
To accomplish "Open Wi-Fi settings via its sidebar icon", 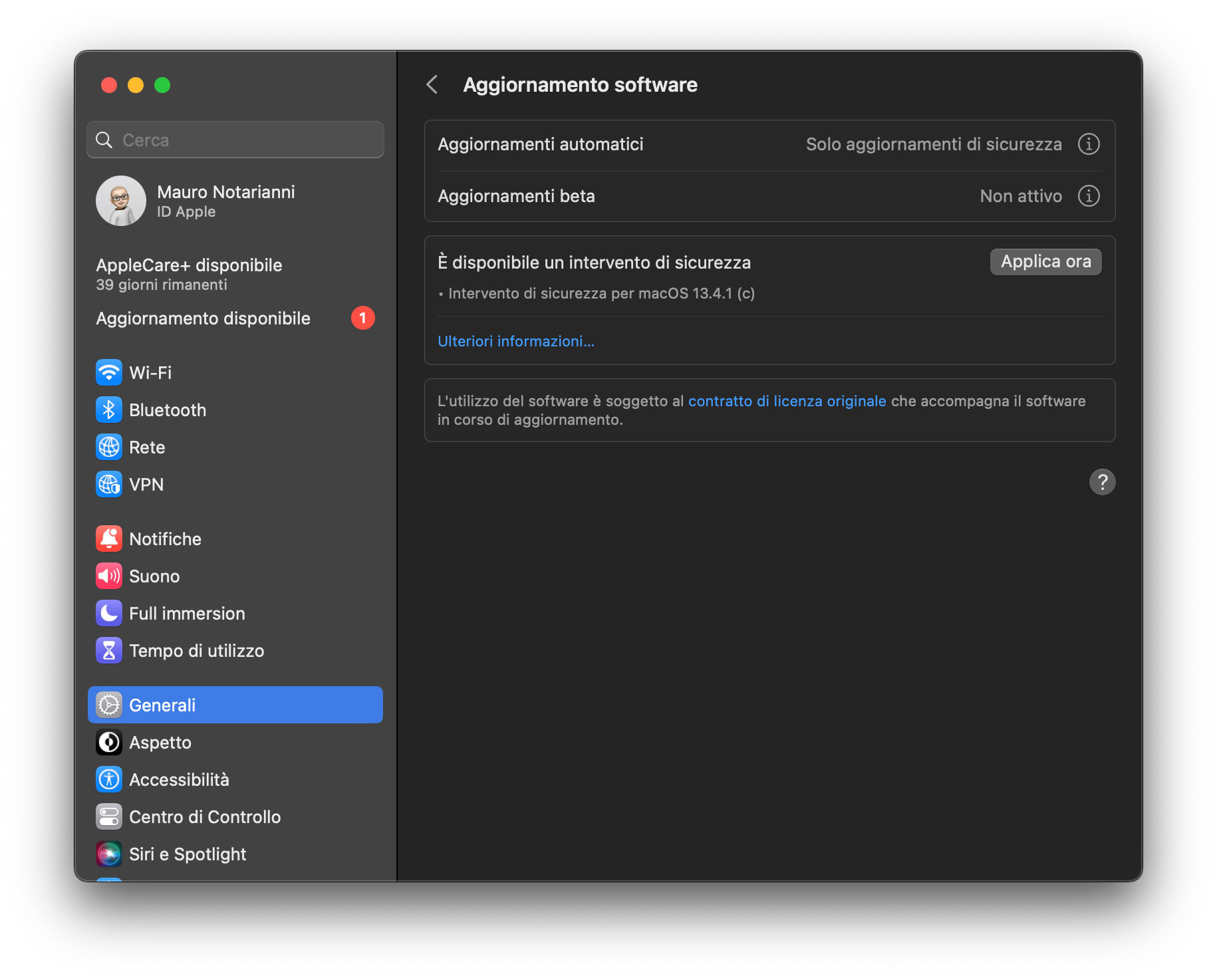I will click(x=109, y=372).
